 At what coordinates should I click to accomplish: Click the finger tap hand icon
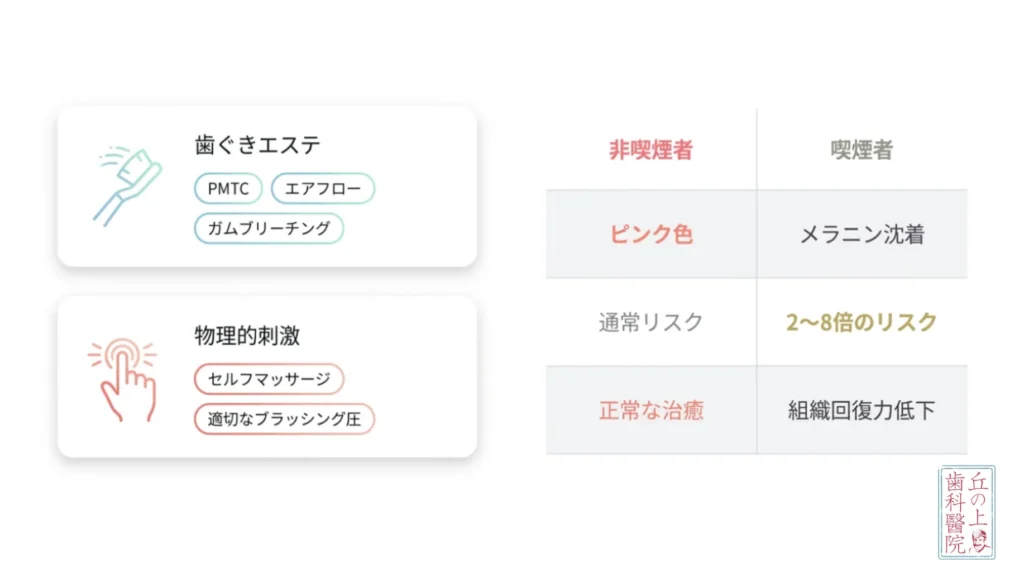(123, 379)
